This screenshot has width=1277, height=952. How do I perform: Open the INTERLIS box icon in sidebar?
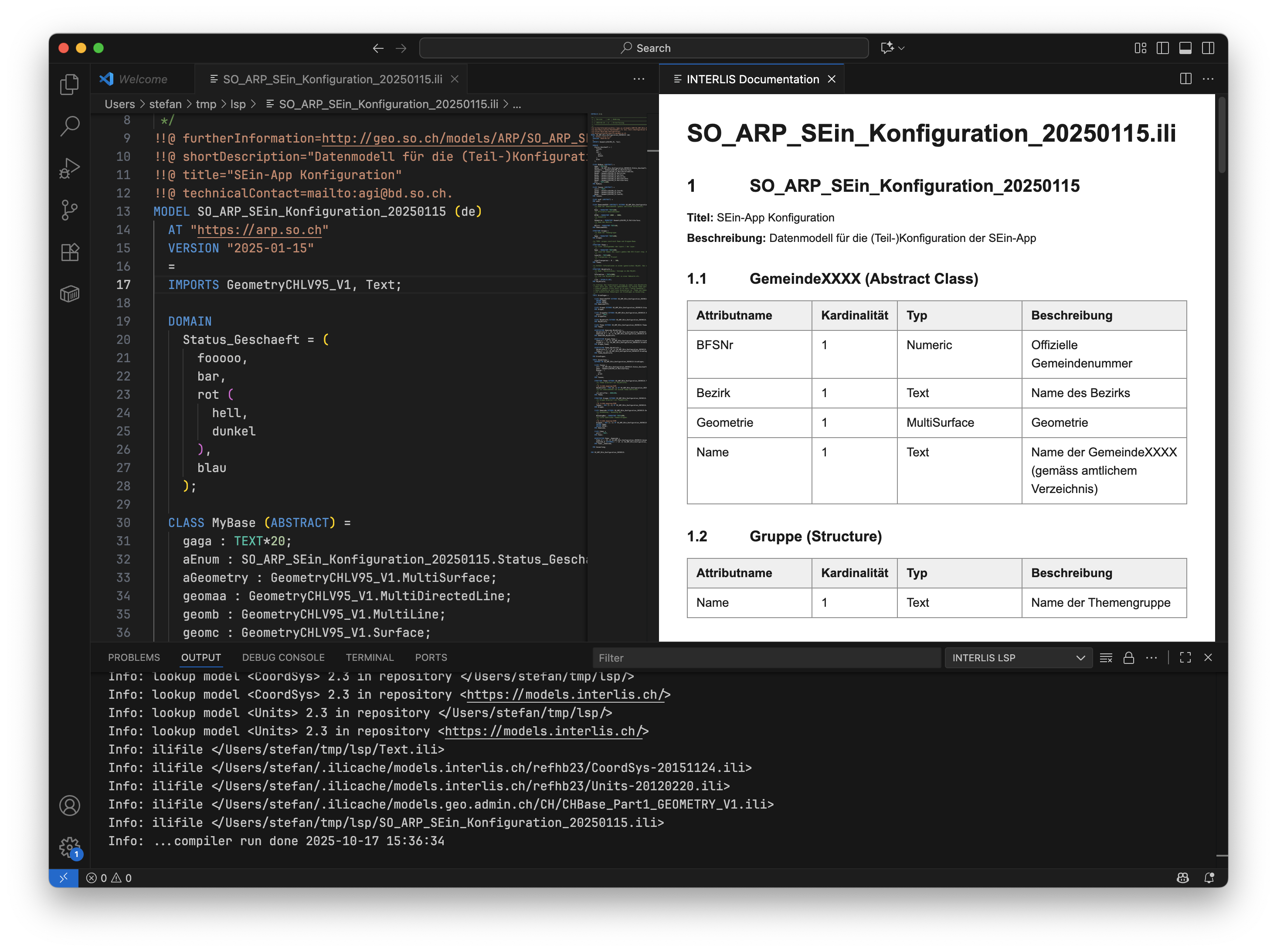pos(70,295)
